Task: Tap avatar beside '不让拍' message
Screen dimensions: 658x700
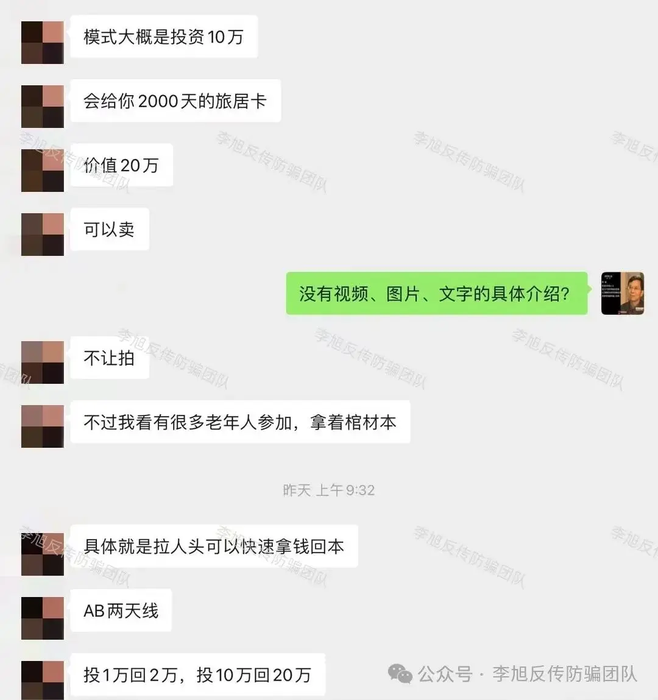Action: [42, 362]
